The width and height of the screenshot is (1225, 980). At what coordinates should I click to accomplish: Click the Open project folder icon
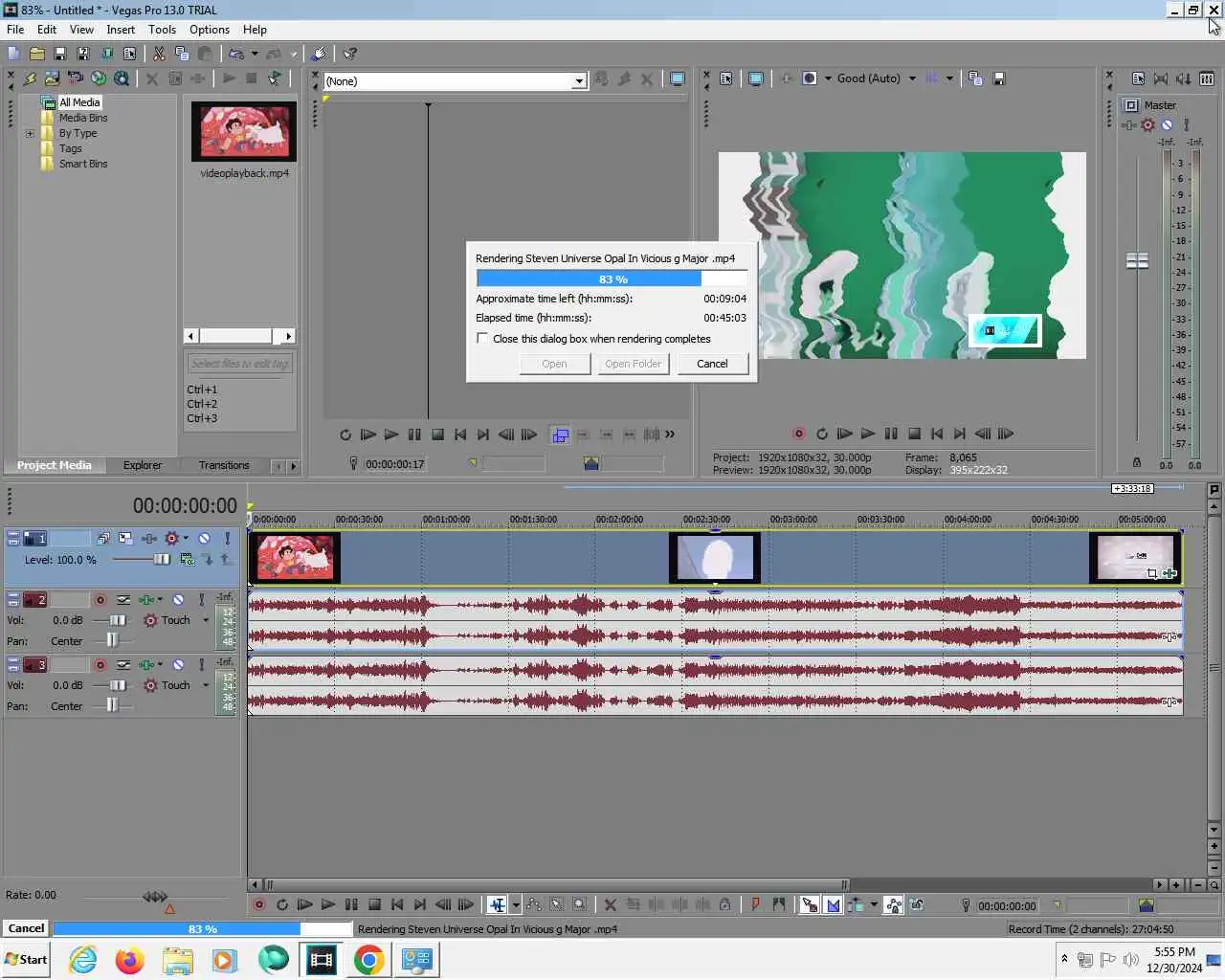(37, 54)
